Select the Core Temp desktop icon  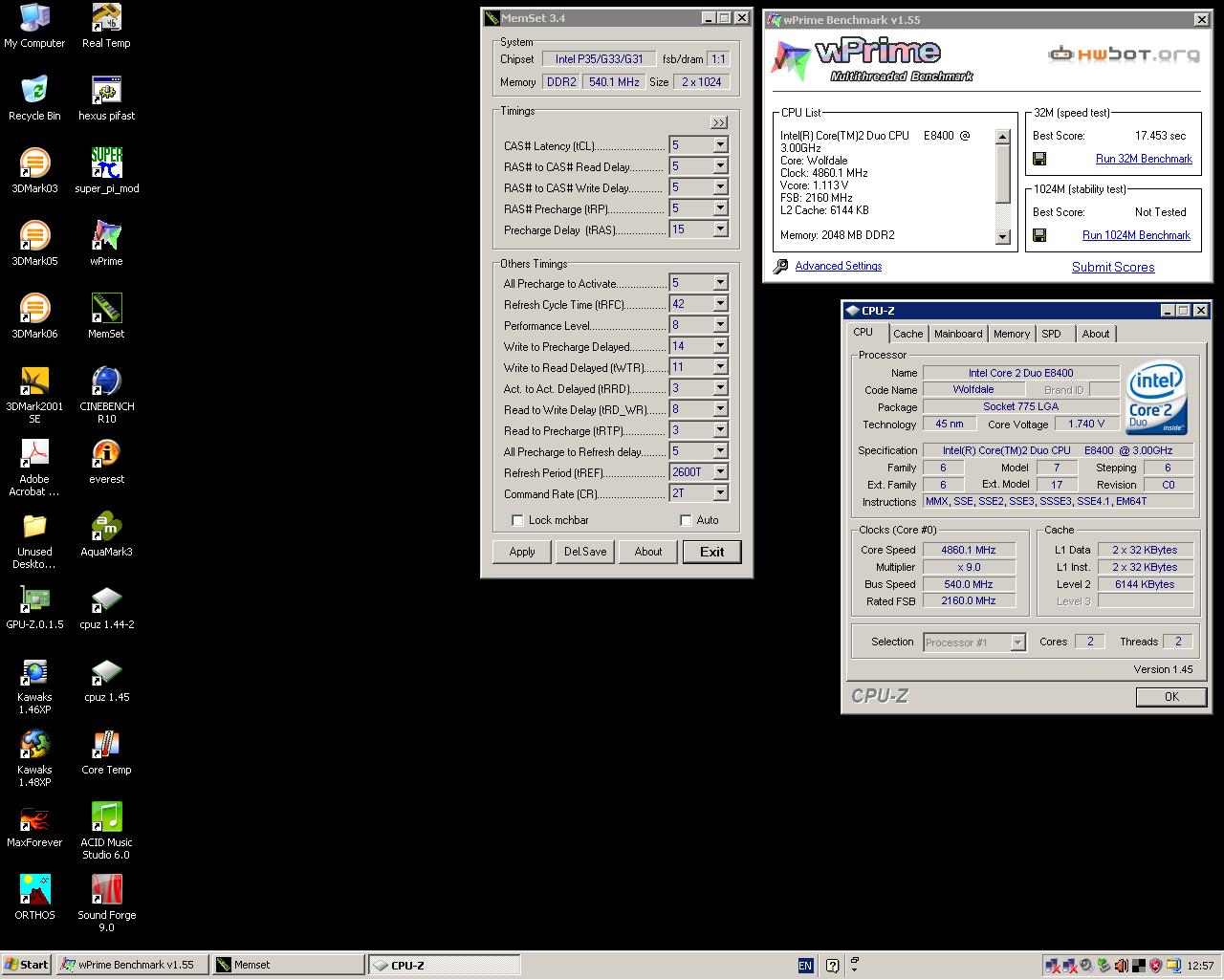coord(106,753)
